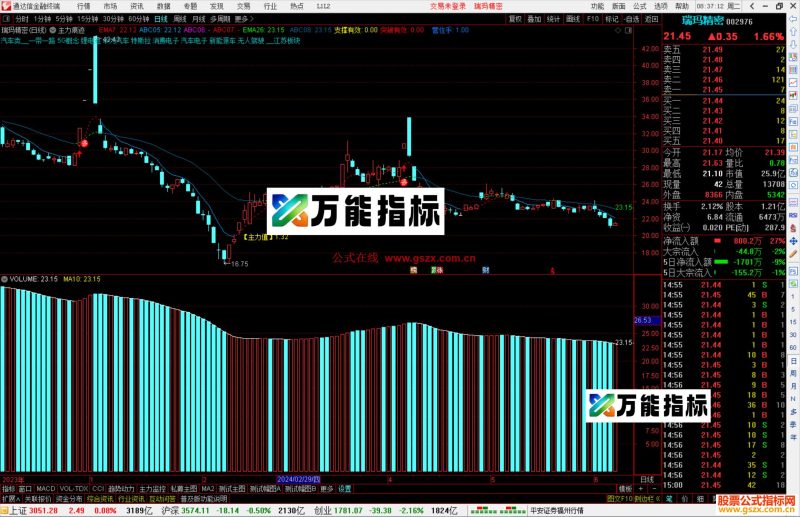Open the 资金分布 tab

(69, 499)
